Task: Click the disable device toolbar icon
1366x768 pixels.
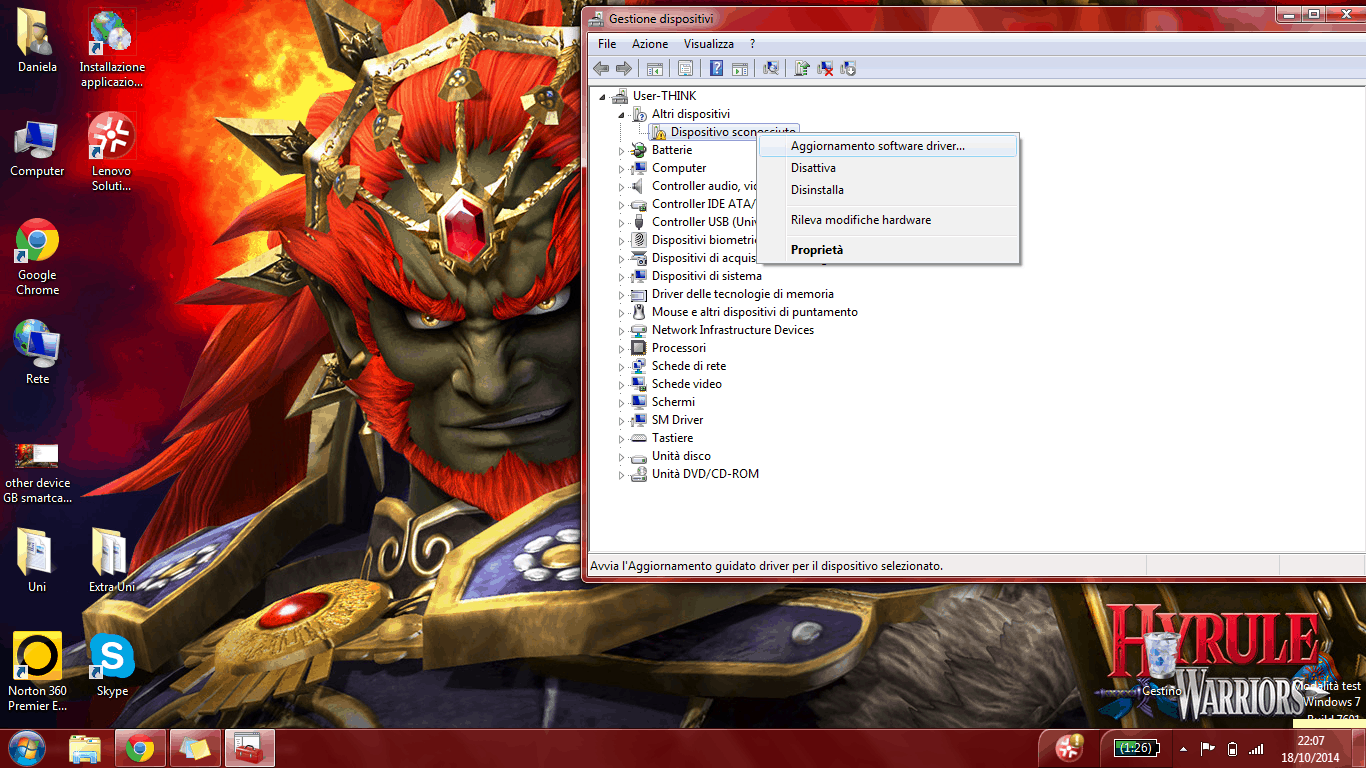Action: click(x=848, y=68)
